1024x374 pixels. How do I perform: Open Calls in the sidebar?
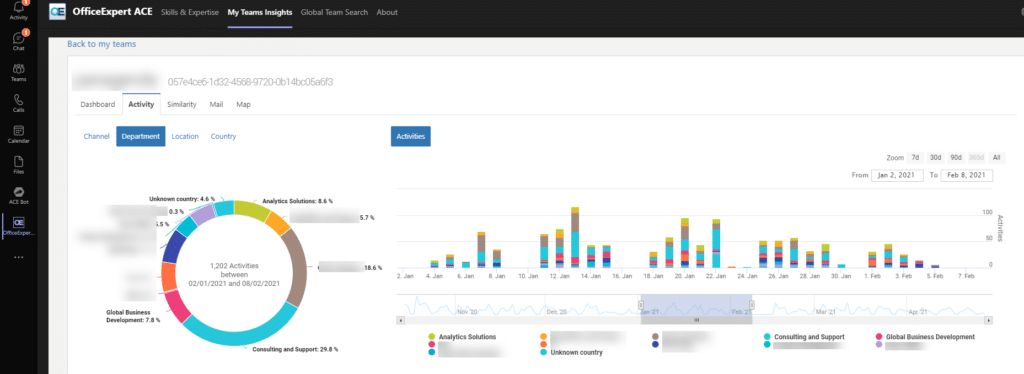pyautogui.click(x=18, y=103)
